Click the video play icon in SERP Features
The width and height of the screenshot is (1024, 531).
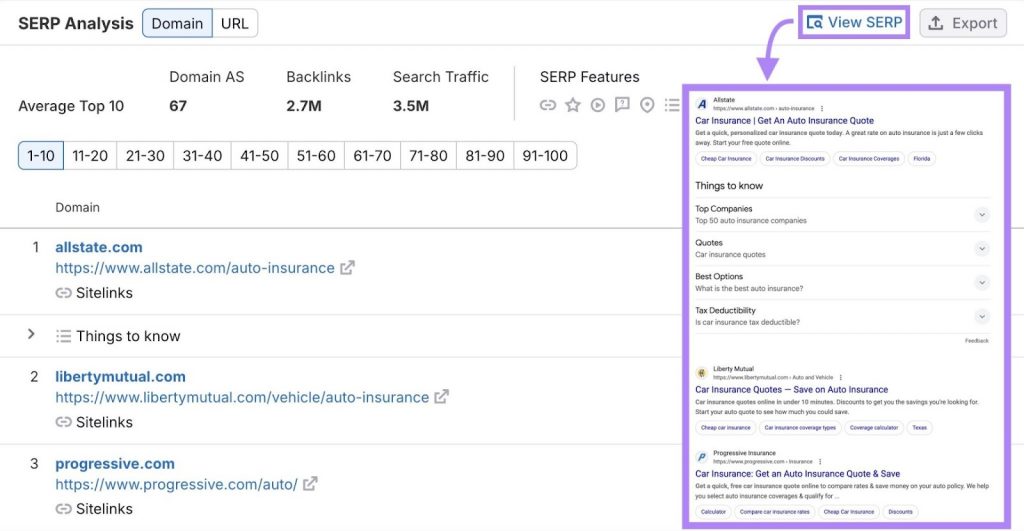598,105
